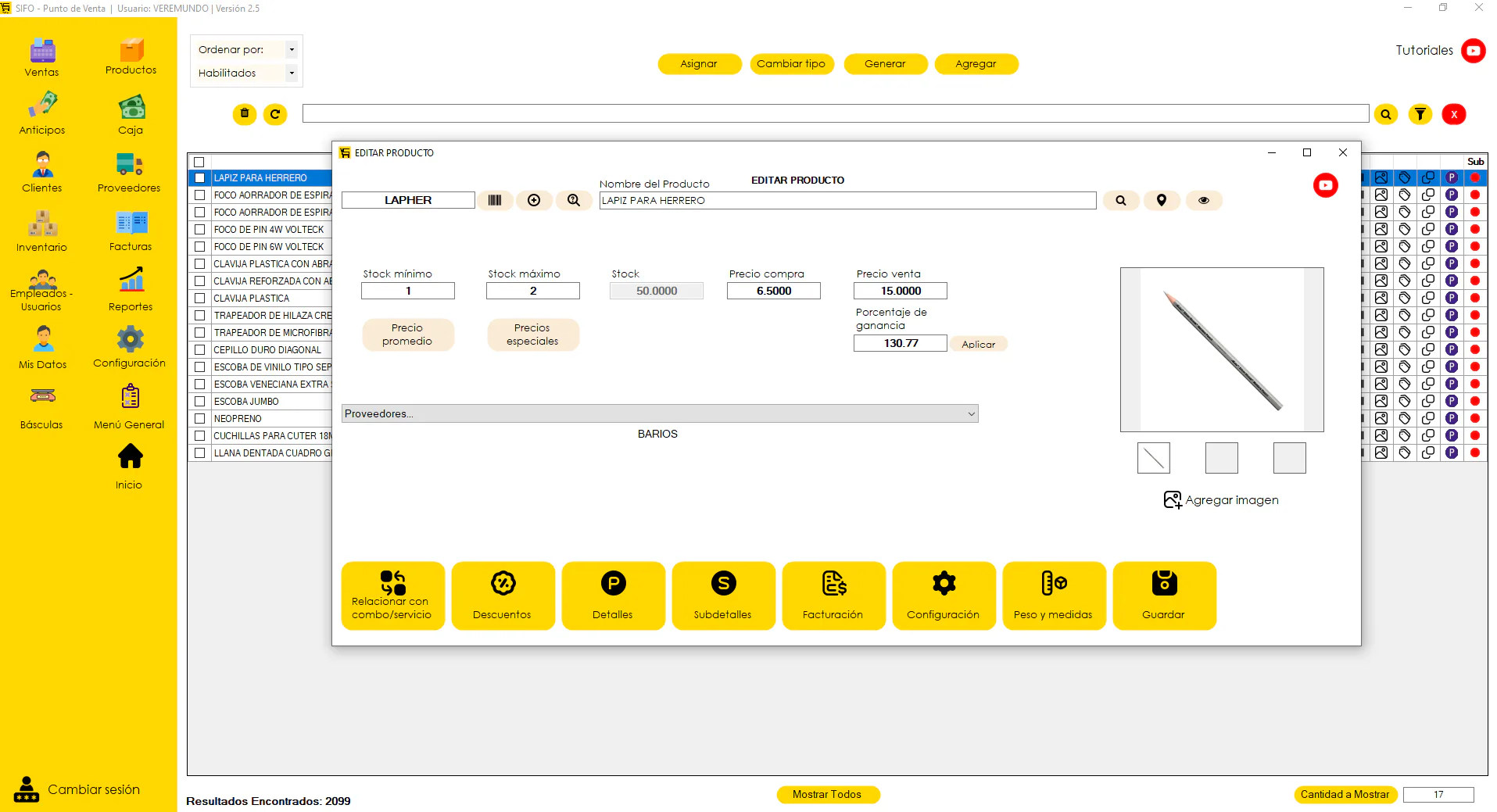1497x812 pixels.
Task: Click the Mostrar Todos button
Action: click(828, 795)
